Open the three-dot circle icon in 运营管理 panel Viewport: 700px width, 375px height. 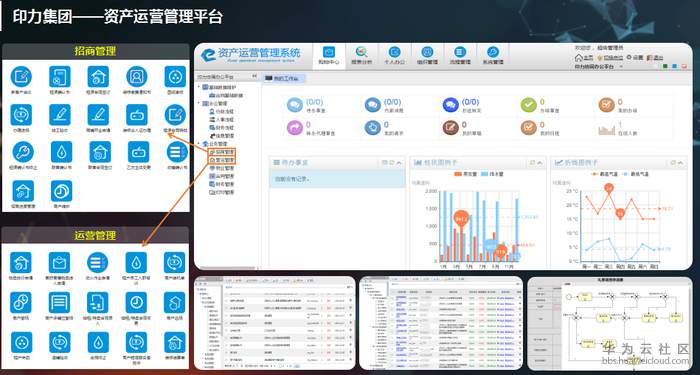point(21,342)
